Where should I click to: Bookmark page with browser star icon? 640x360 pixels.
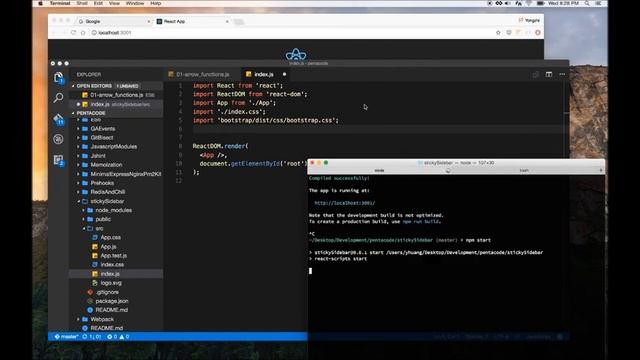click(x=498, y=33)
